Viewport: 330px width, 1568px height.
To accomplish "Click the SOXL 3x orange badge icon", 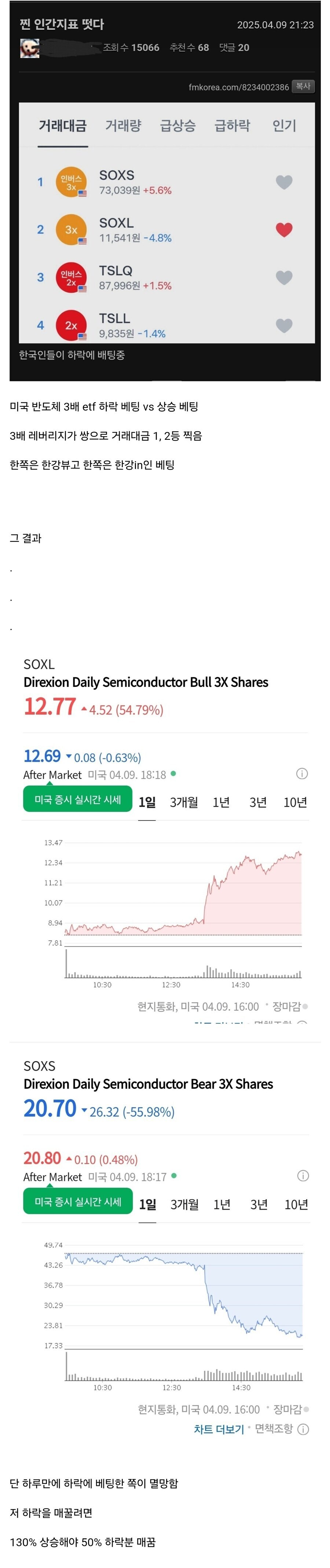I will (x=71, y=229).
